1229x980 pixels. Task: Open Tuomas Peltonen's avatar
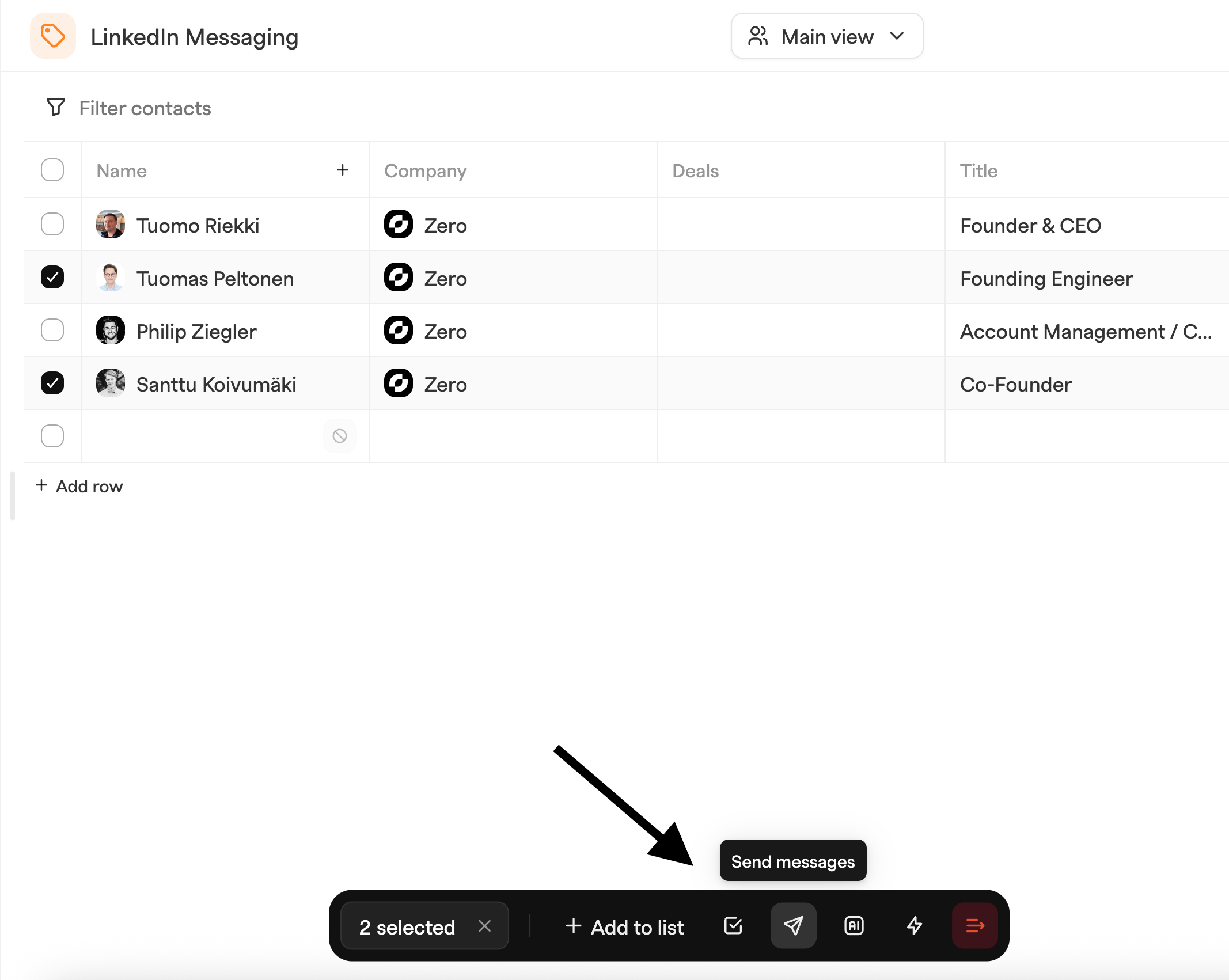111,277
